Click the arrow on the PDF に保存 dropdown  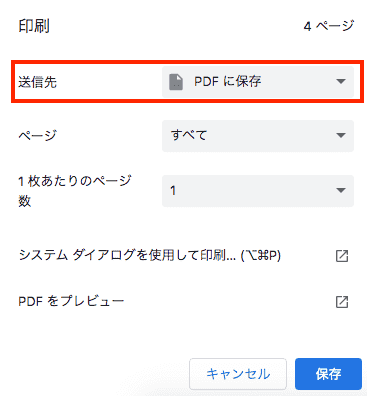341,82
